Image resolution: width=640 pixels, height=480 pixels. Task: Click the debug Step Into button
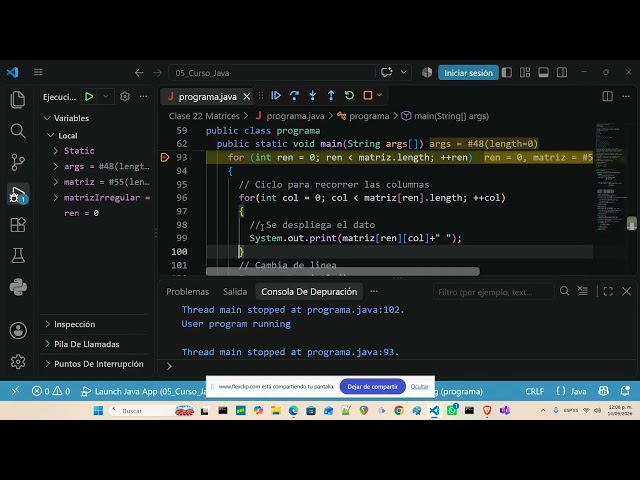313,96
